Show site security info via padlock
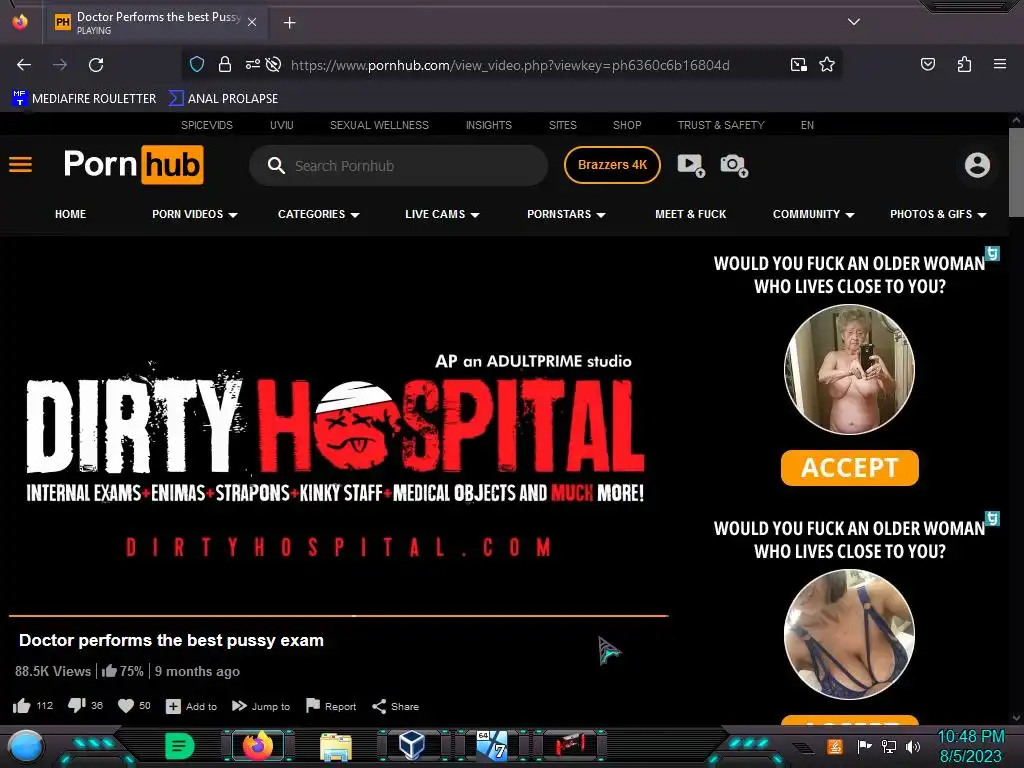 (x=225, y=64)
